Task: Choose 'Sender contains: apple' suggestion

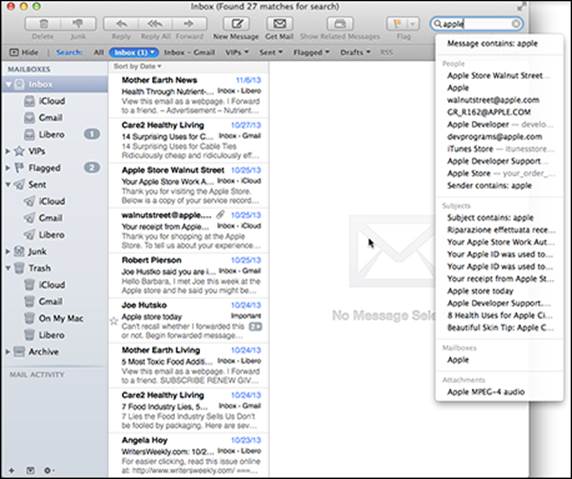Action: pyautogui.click(x=489, y=186)
